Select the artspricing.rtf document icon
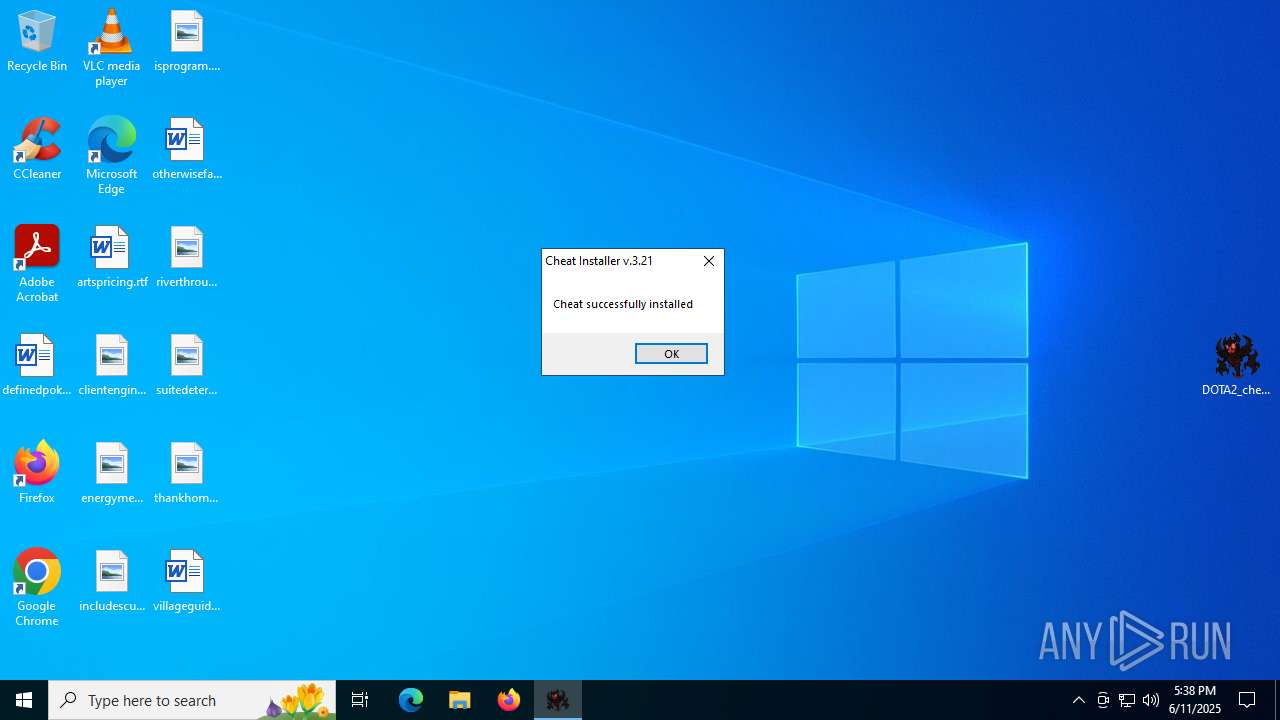 (111, 258)
